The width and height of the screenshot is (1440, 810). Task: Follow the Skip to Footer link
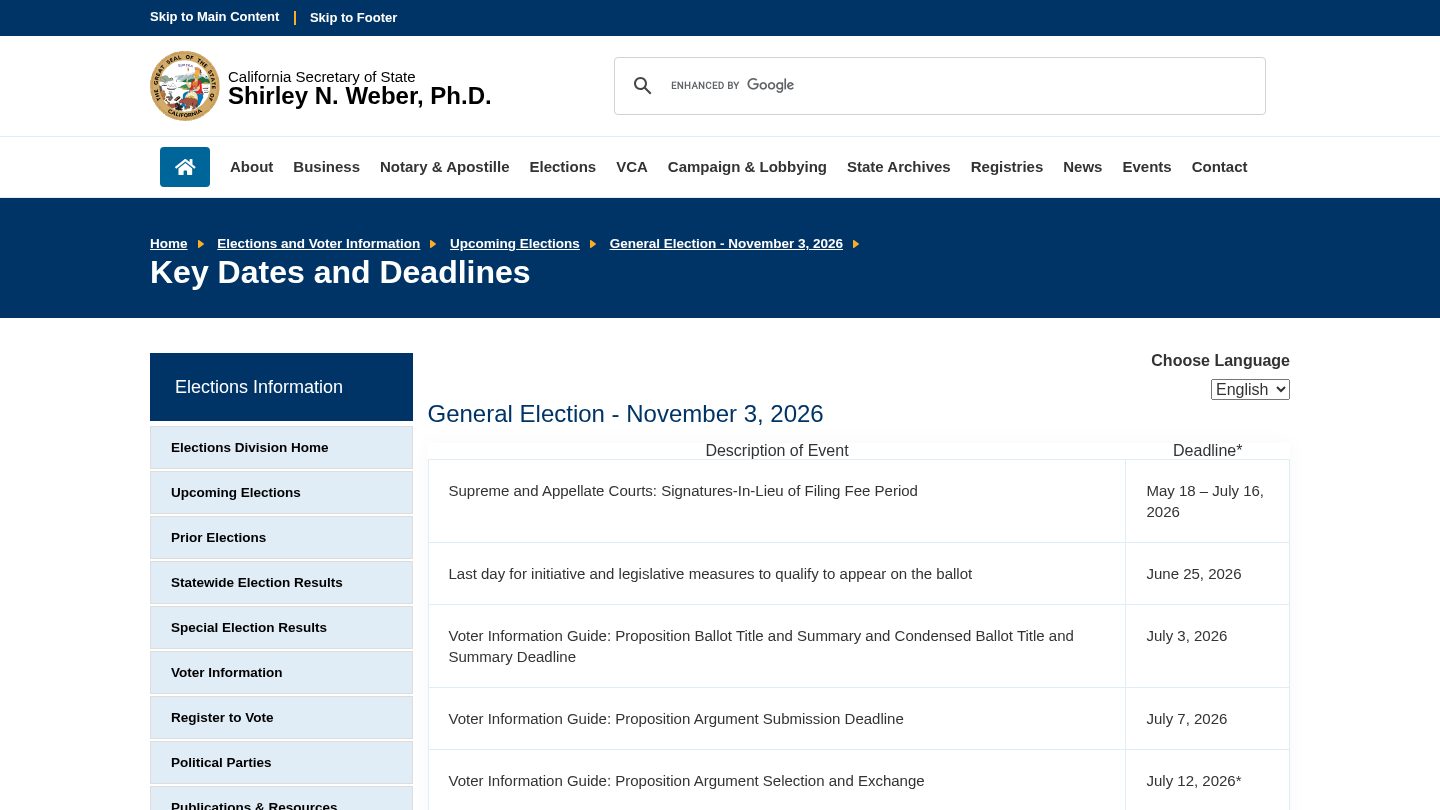tap(353, 18)
